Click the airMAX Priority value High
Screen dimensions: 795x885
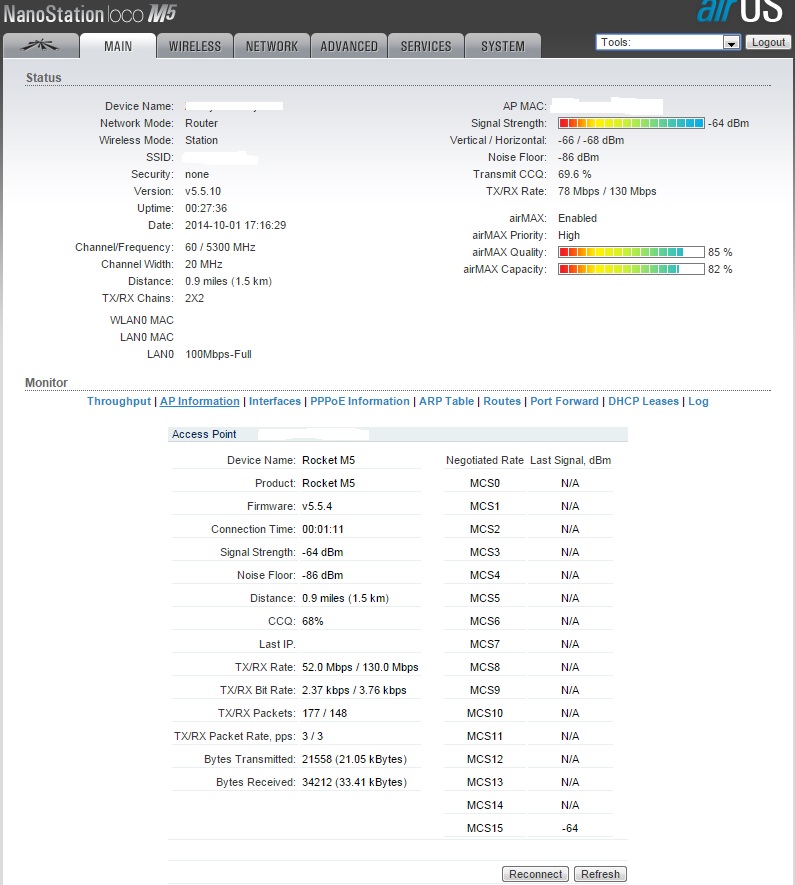pos(569,235)
